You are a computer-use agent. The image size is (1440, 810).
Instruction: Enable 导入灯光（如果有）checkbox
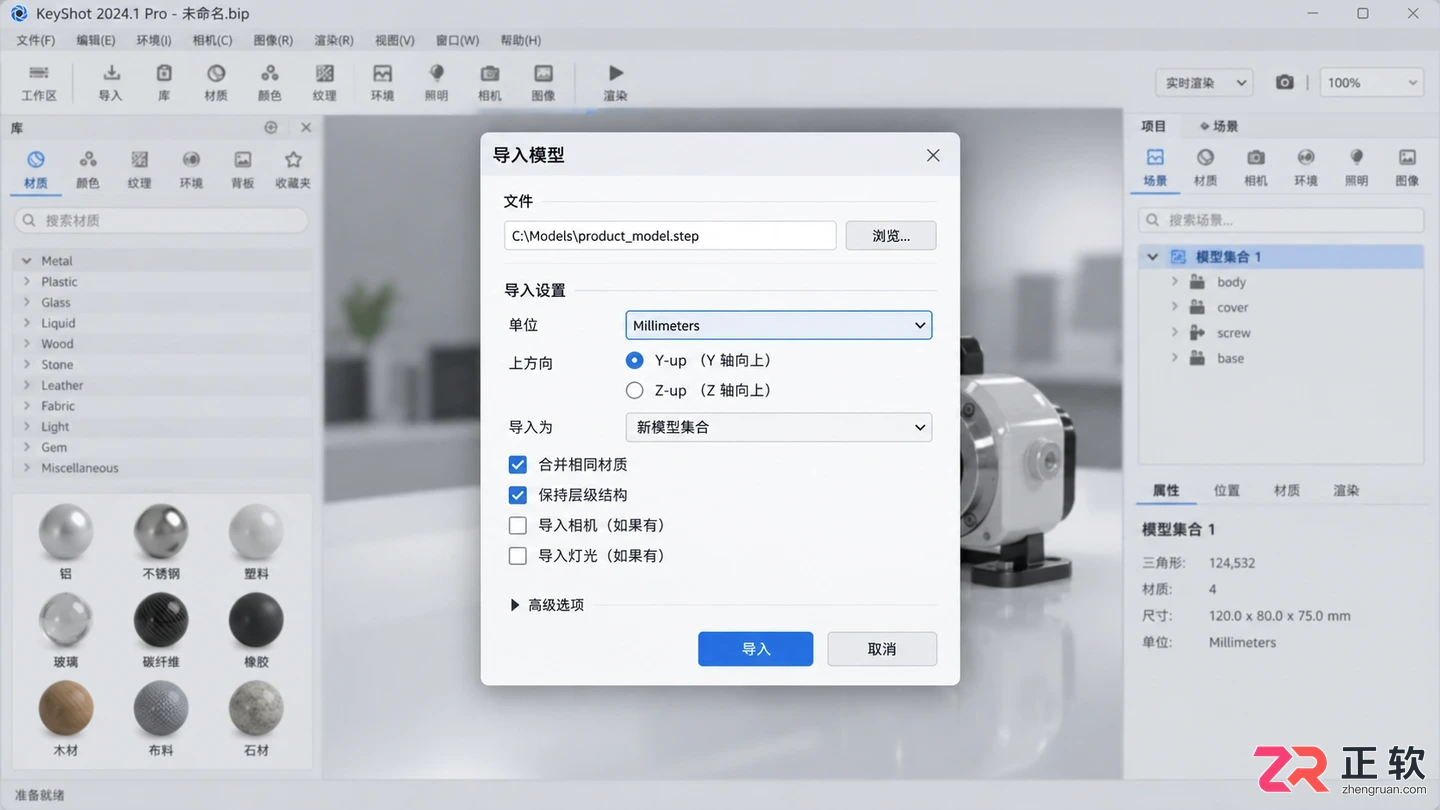tap(517, 556)
